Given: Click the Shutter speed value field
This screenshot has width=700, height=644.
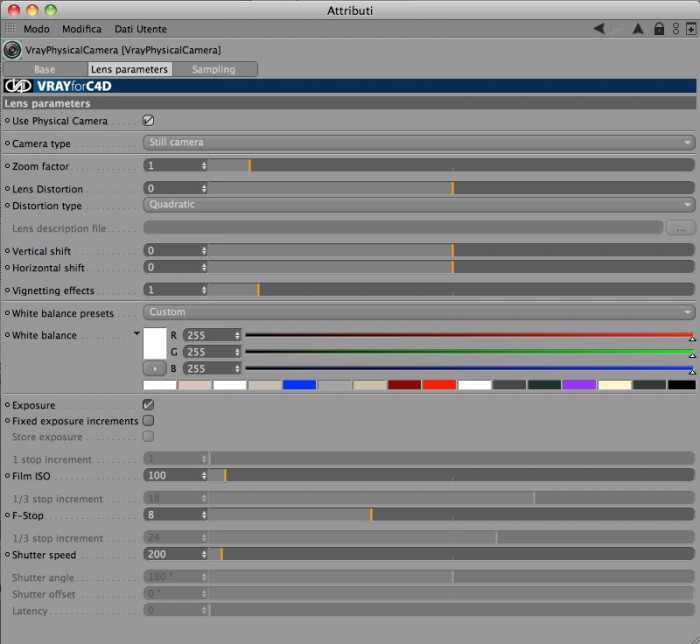Looking at the screenshot, I should pos(172,554).
